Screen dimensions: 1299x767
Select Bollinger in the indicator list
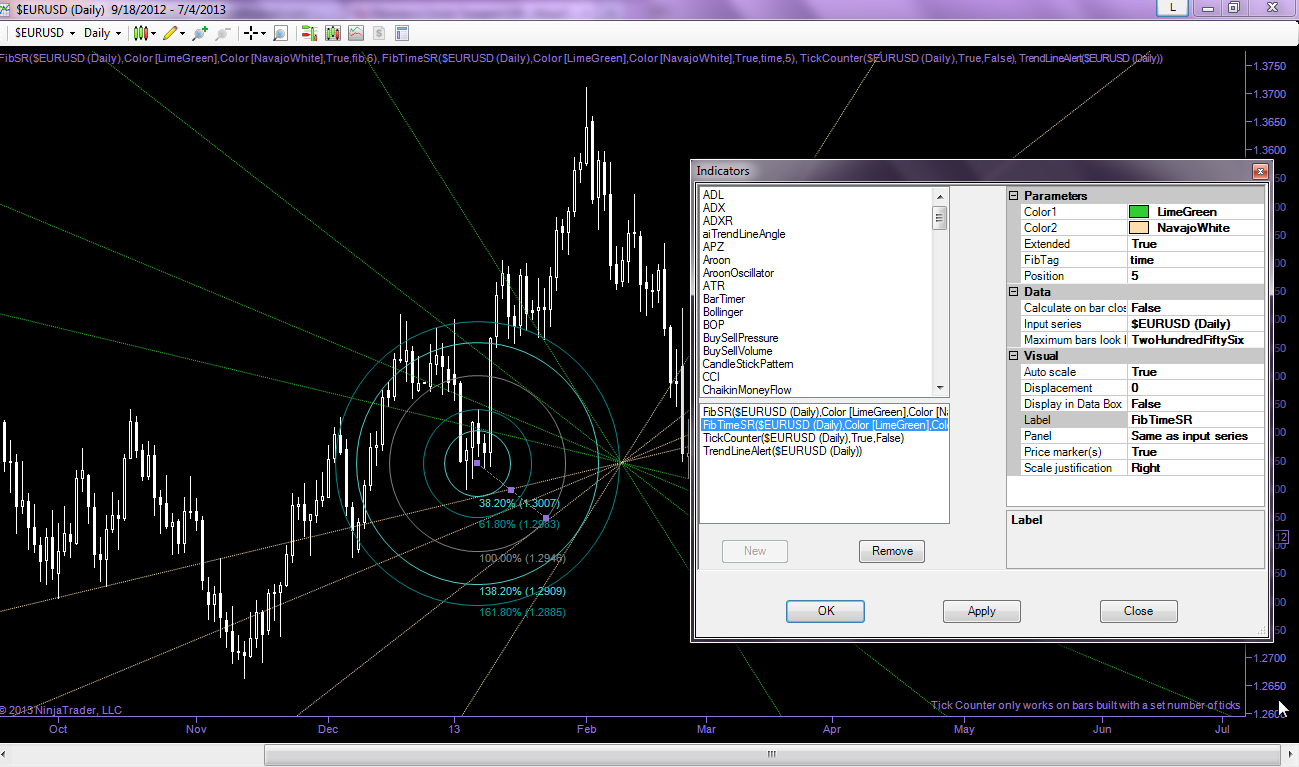coord(723,312)
